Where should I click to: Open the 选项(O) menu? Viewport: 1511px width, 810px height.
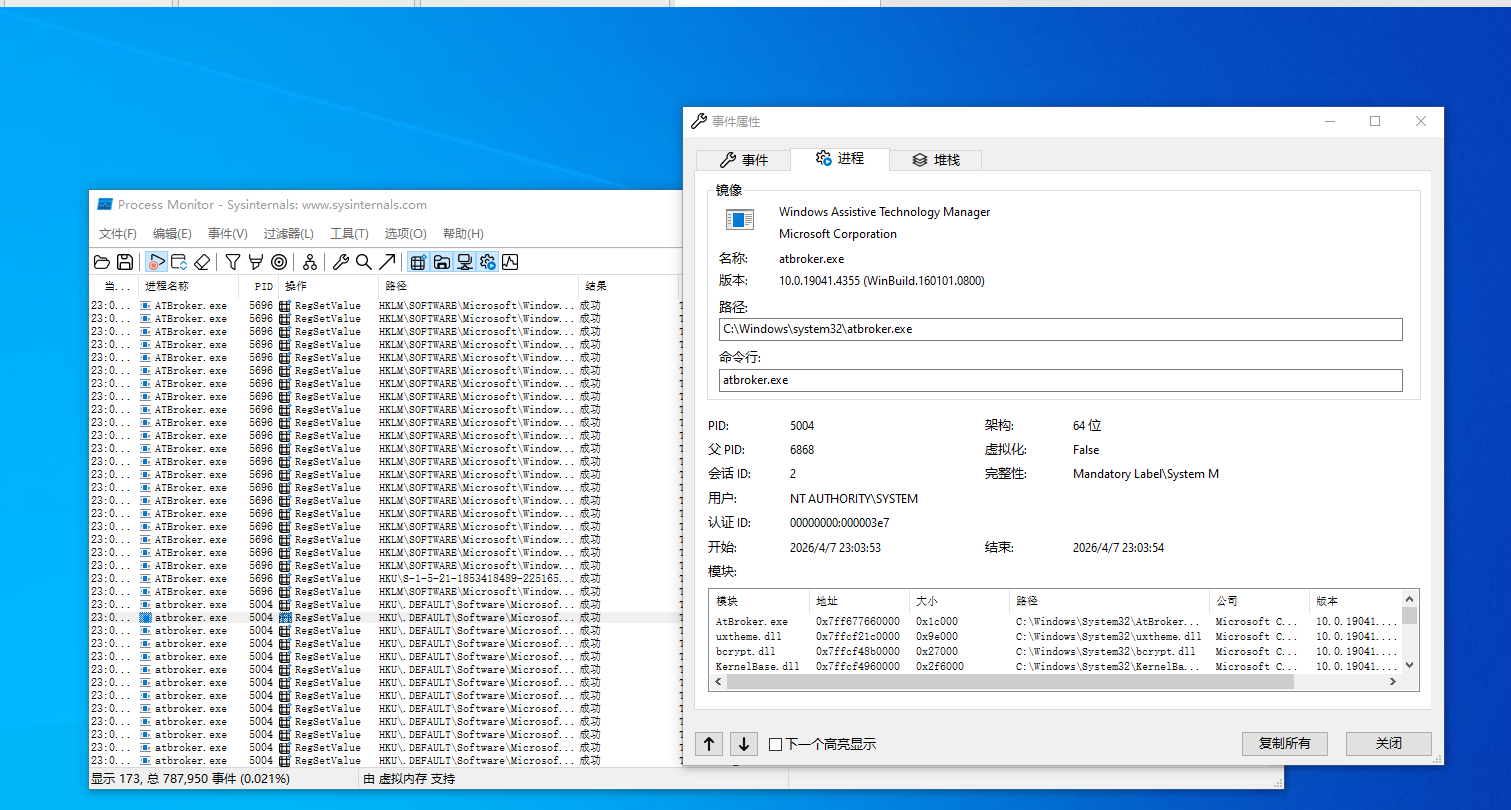(x=406, y=234)
